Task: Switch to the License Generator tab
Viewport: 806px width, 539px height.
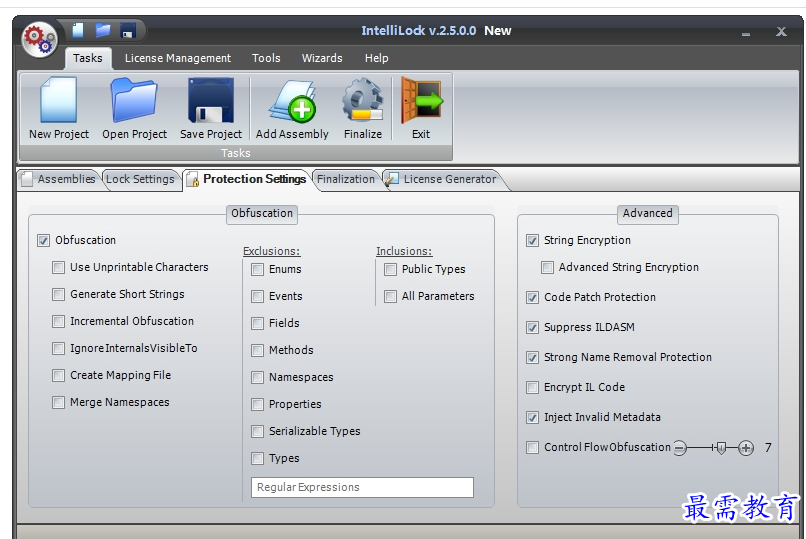Action: click(443, 179)
